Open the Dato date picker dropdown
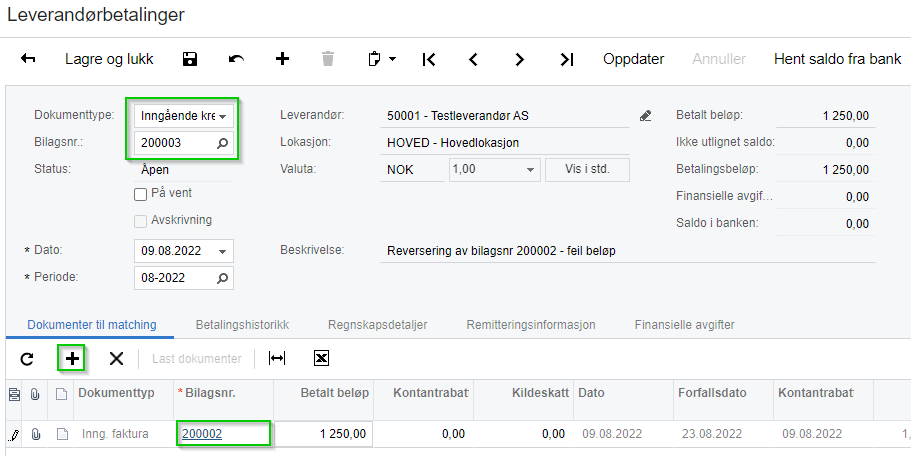Viewport: 911px width, 456px height. click(x=223, y=252)
